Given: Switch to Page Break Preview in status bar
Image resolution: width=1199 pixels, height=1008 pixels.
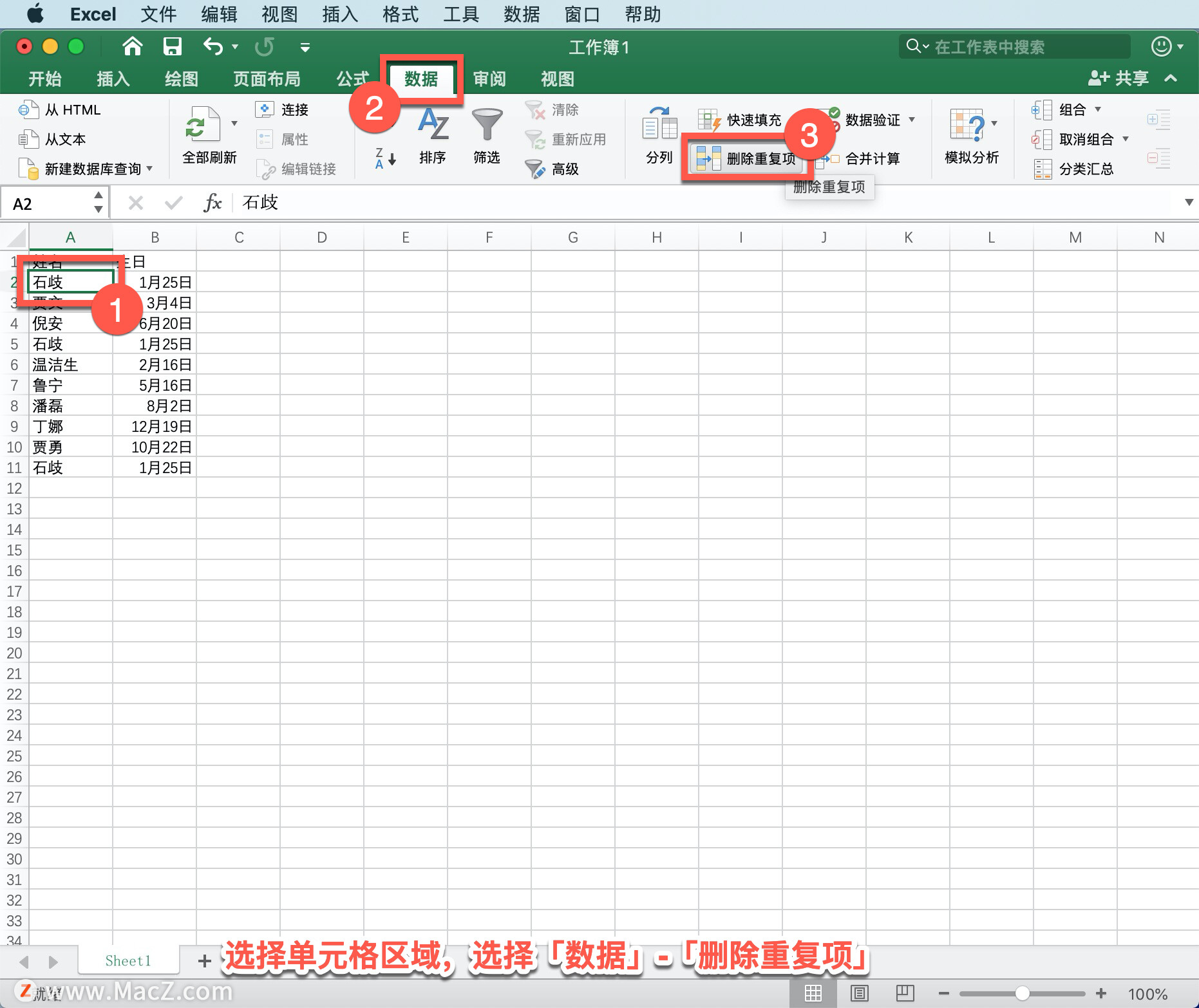Looking at the screenshot, I should 905,994.
